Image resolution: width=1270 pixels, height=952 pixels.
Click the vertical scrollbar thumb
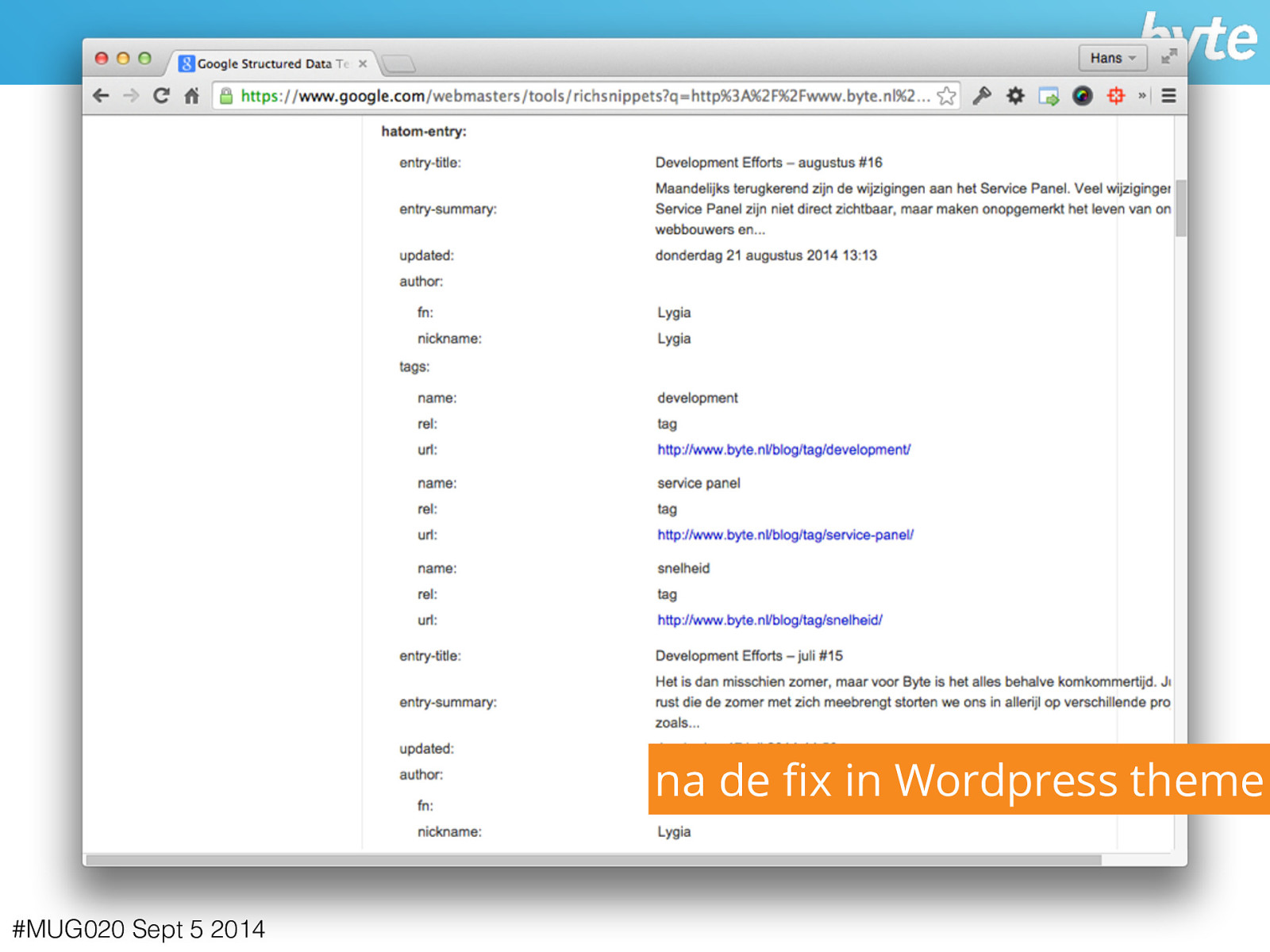click(x=1181, y=208)
